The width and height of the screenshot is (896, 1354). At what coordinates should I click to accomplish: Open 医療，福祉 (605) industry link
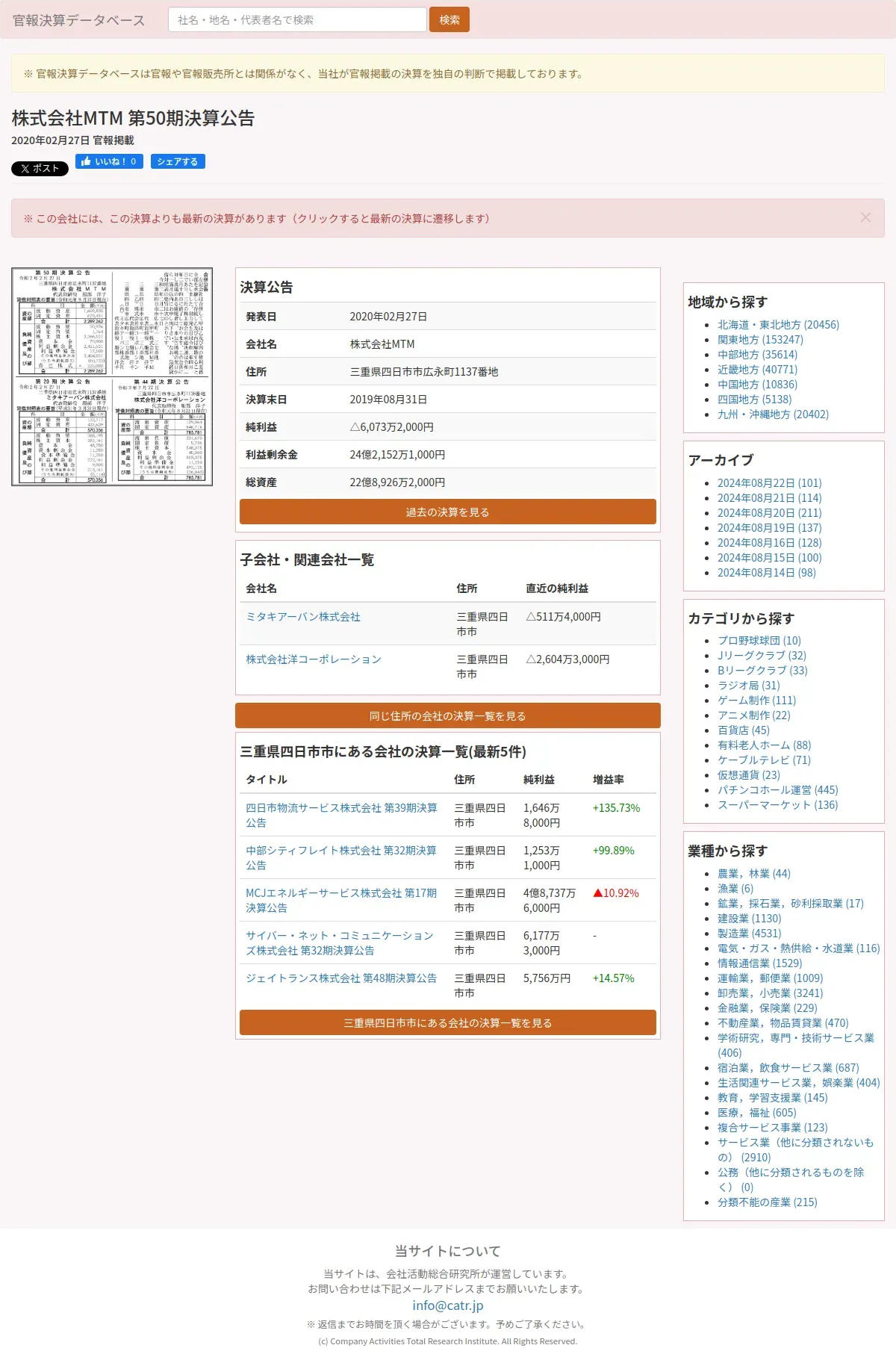click(757, 1113)
